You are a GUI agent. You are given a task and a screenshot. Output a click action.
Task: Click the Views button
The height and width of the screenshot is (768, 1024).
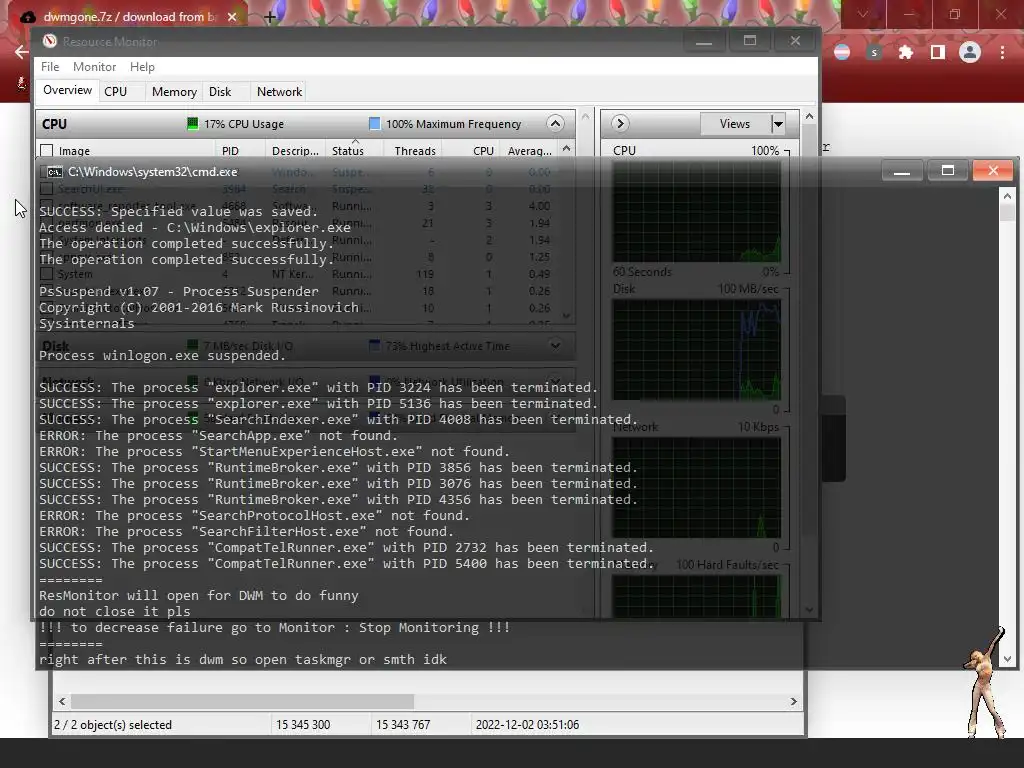tap(735, 123)
